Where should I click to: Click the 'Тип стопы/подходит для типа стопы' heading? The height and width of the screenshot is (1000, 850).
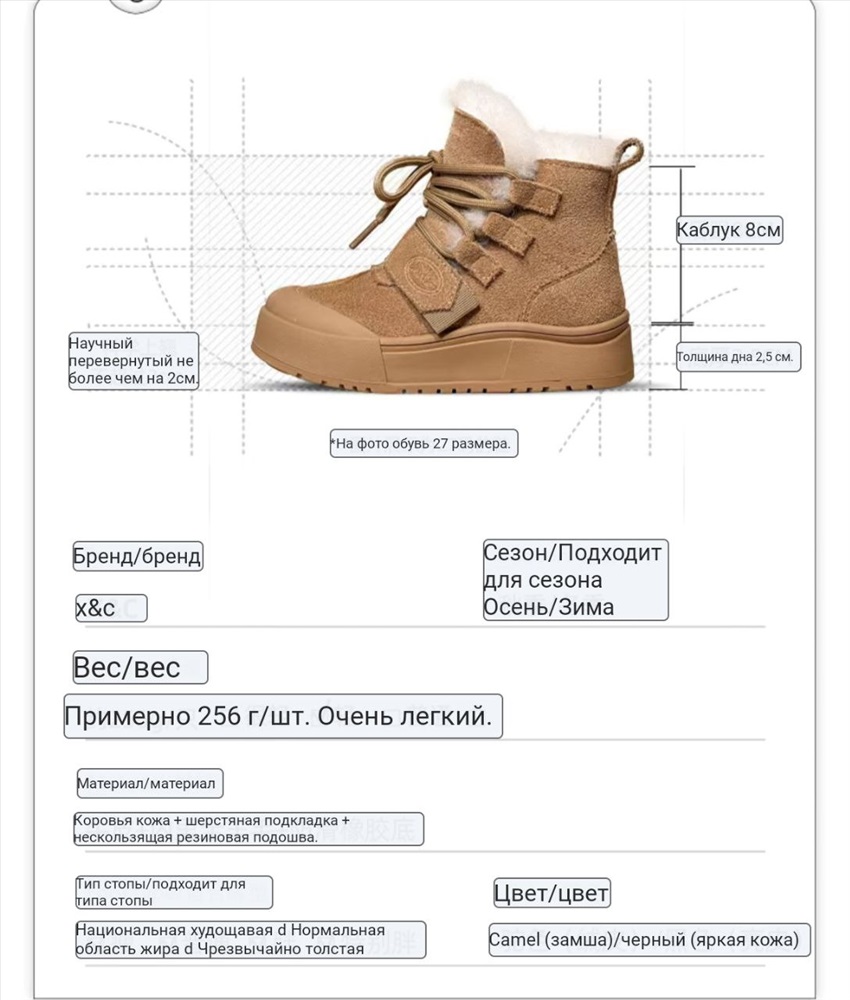pyautogui.click(x=173, y=892)
